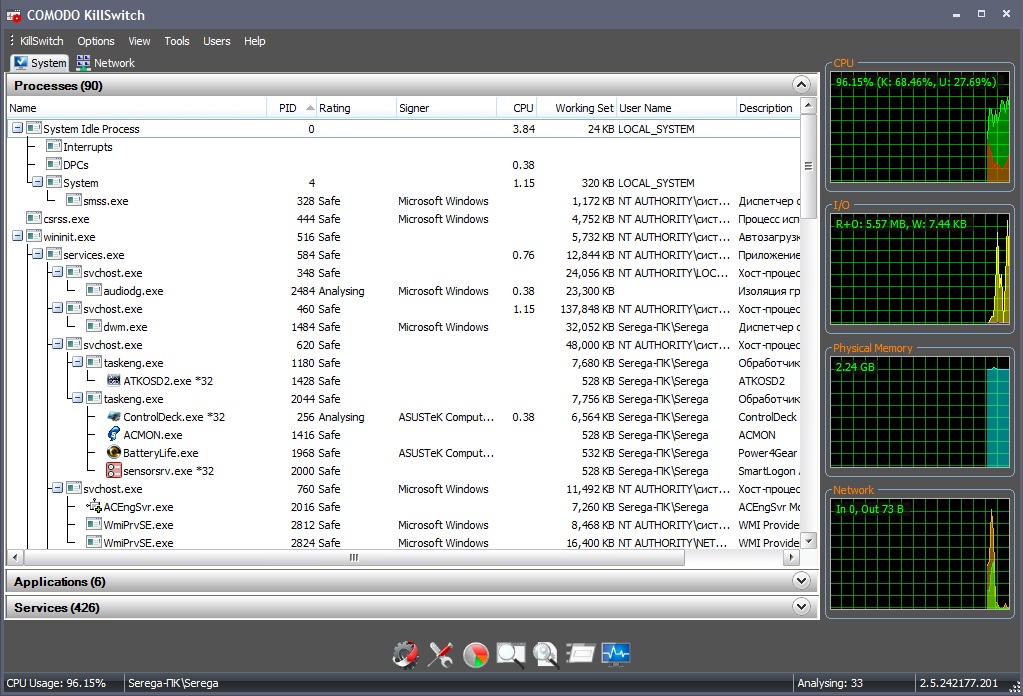
Task: Click the ACEngSvr.exe process icon
Action: pyautogui.click(x=93, y=506)
